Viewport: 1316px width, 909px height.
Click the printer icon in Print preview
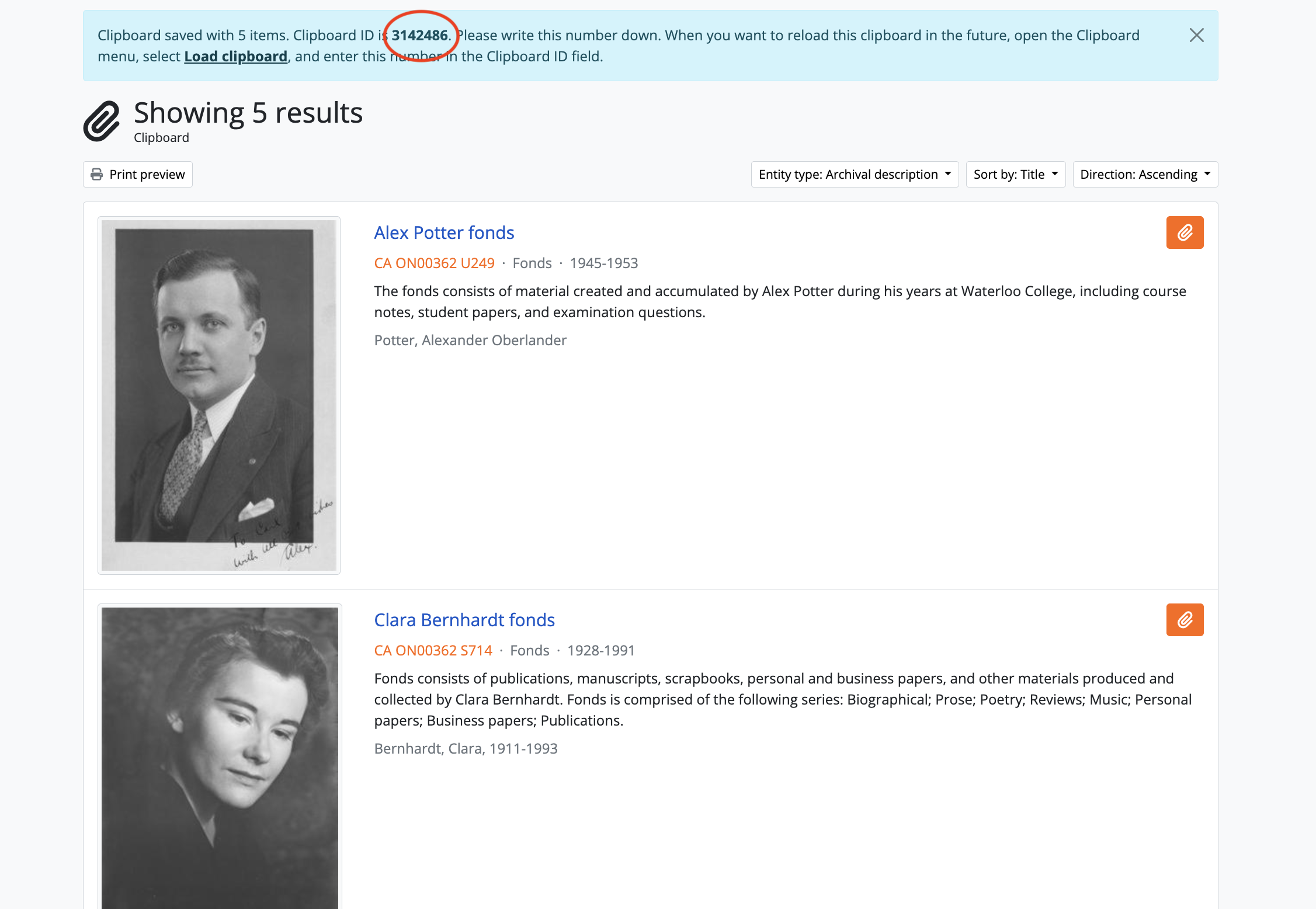[97, 175]
